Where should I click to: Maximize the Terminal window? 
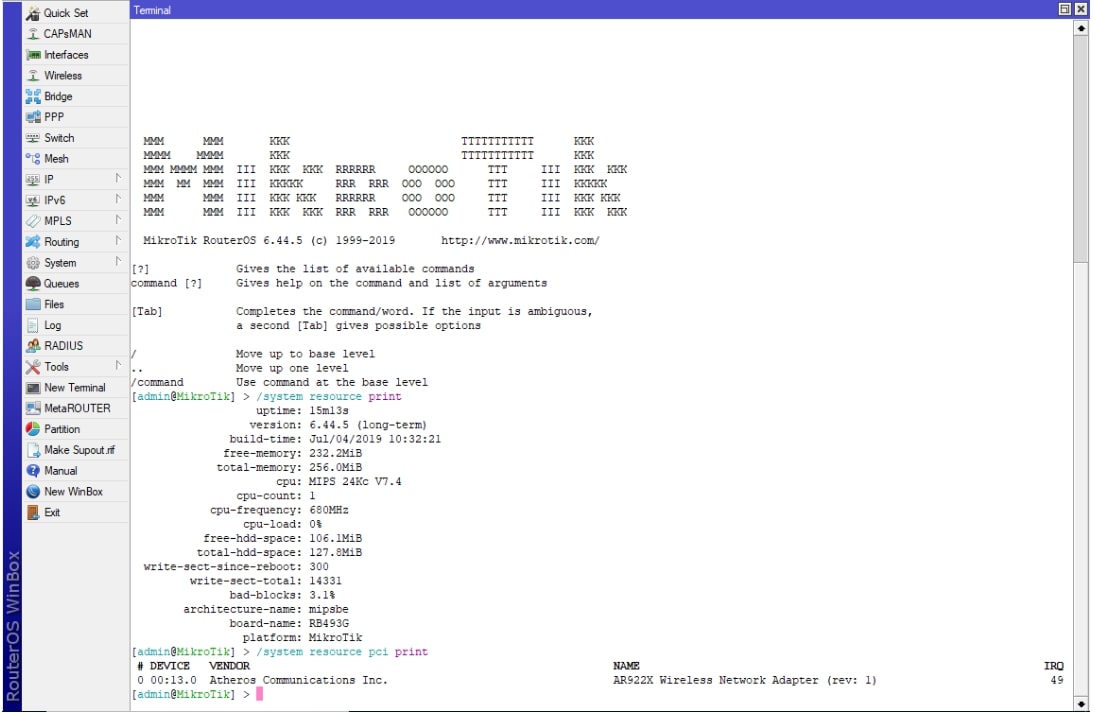1065,9
